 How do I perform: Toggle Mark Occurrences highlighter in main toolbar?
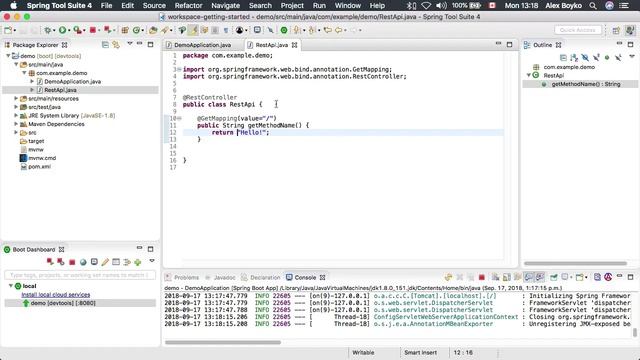click(x=193, y=30)
